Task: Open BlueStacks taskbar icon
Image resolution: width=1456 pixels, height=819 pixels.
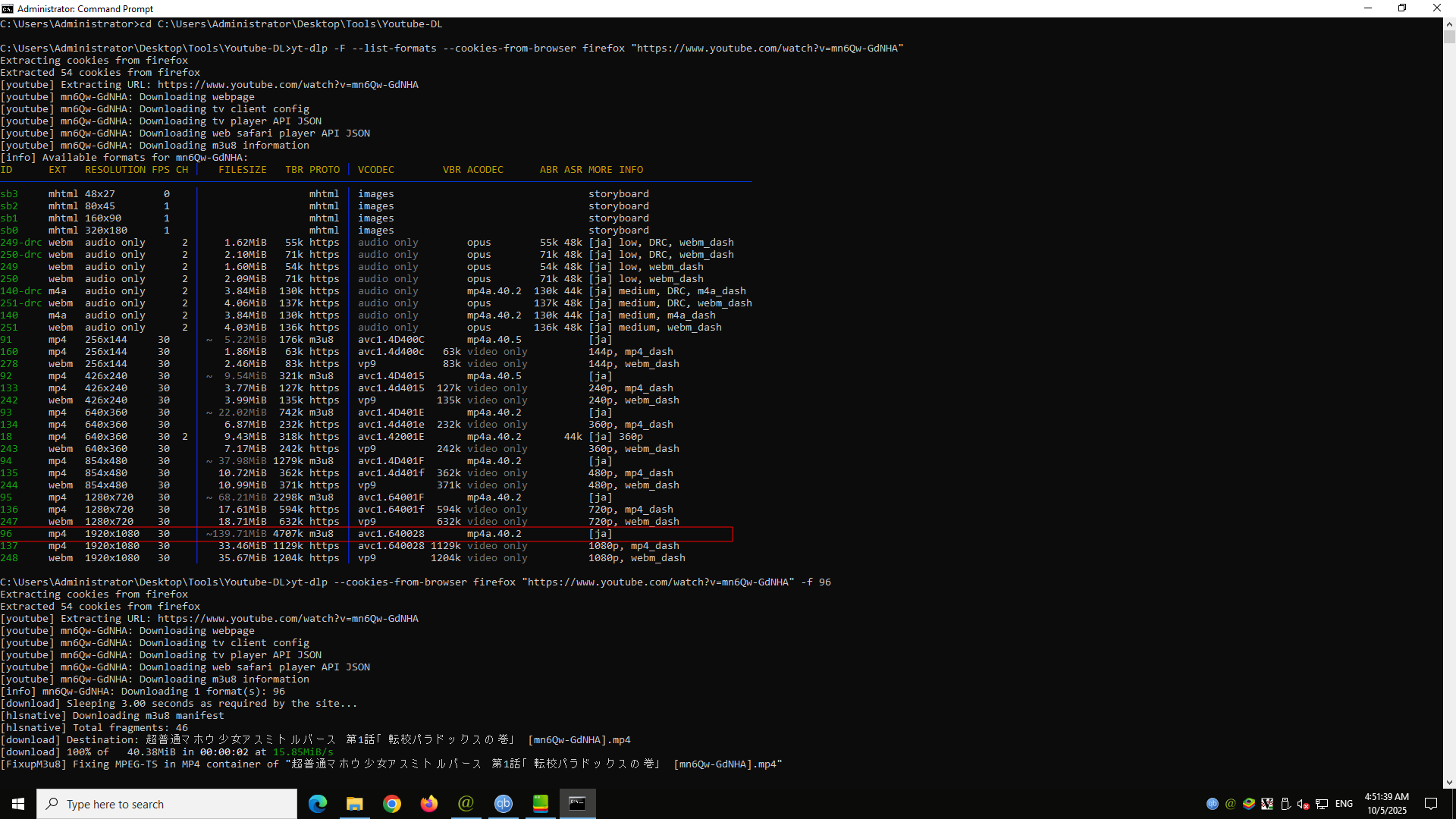Action: tap(541, 804)
